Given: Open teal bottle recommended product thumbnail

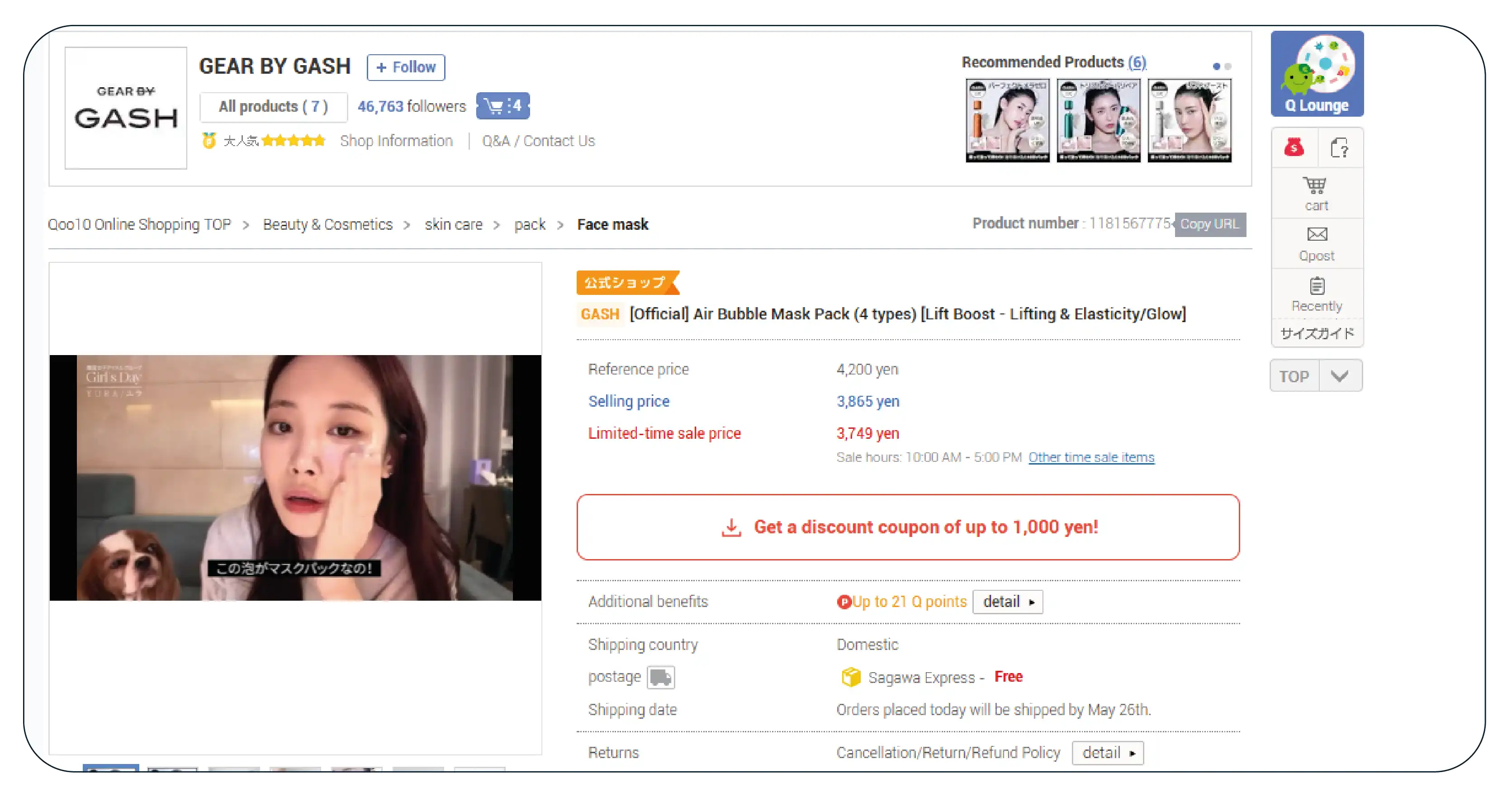Looking at the screenshot, I should [x=1098, y=120].
